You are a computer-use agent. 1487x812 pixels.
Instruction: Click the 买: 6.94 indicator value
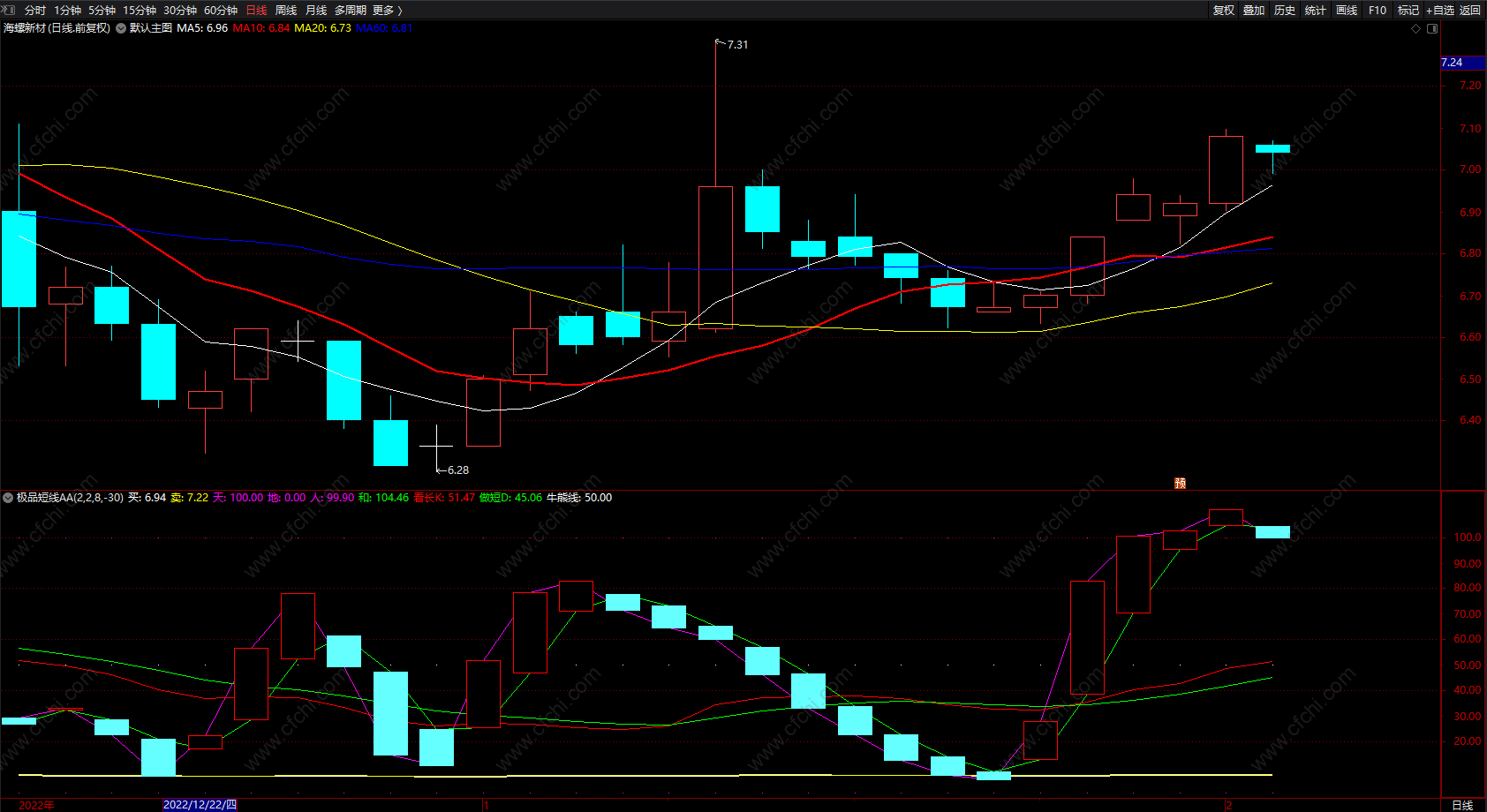(x=147, y=498)
